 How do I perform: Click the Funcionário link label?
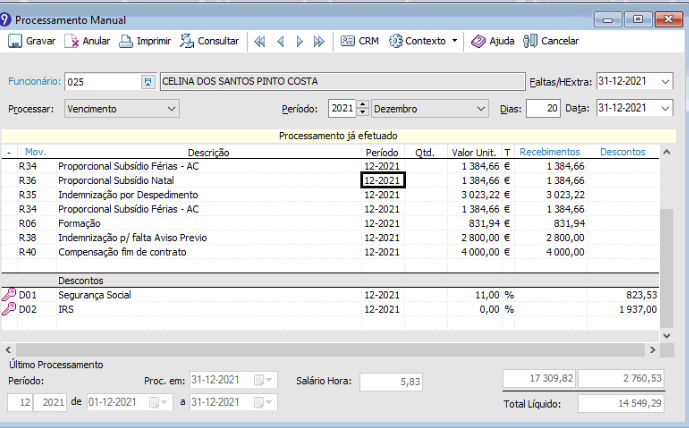pos(34,81)
